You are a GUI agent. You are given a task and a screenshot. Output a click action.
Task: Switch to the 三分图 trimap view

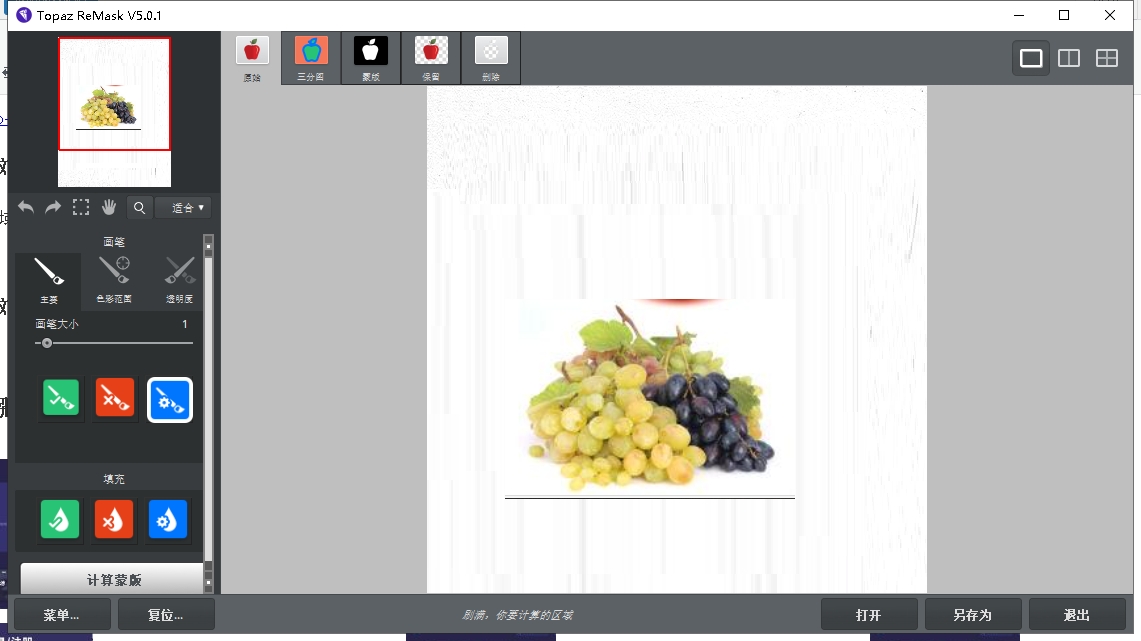tap(311, 58)
